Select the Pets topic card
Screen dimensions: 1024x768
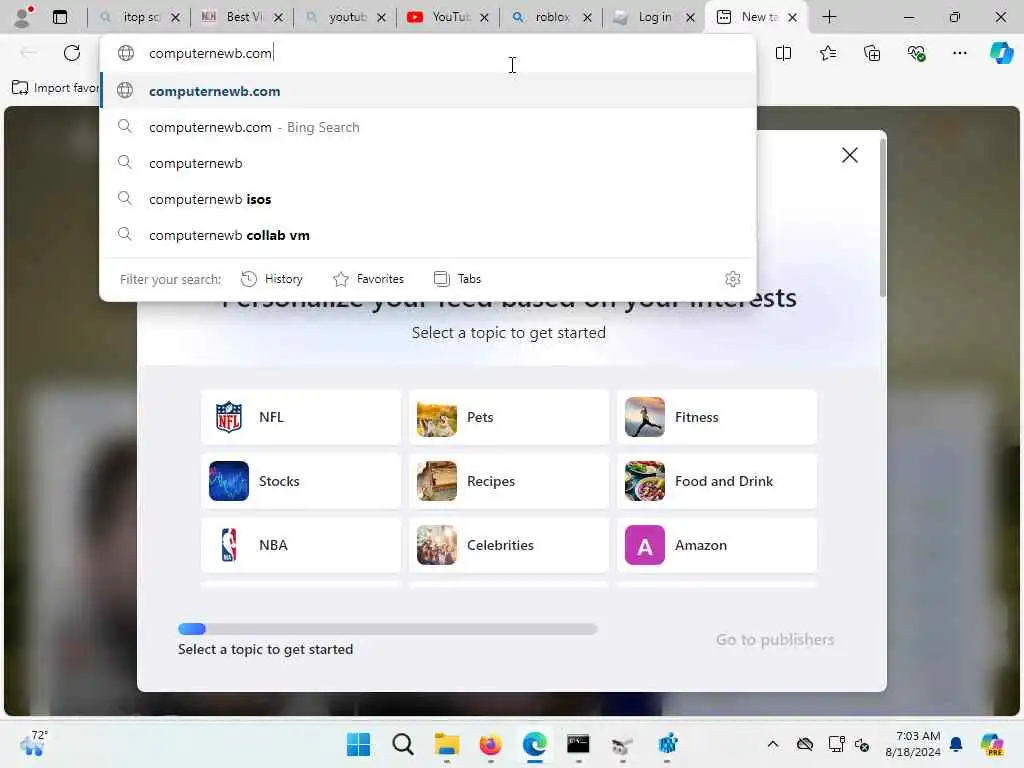[x=509, y=417]
